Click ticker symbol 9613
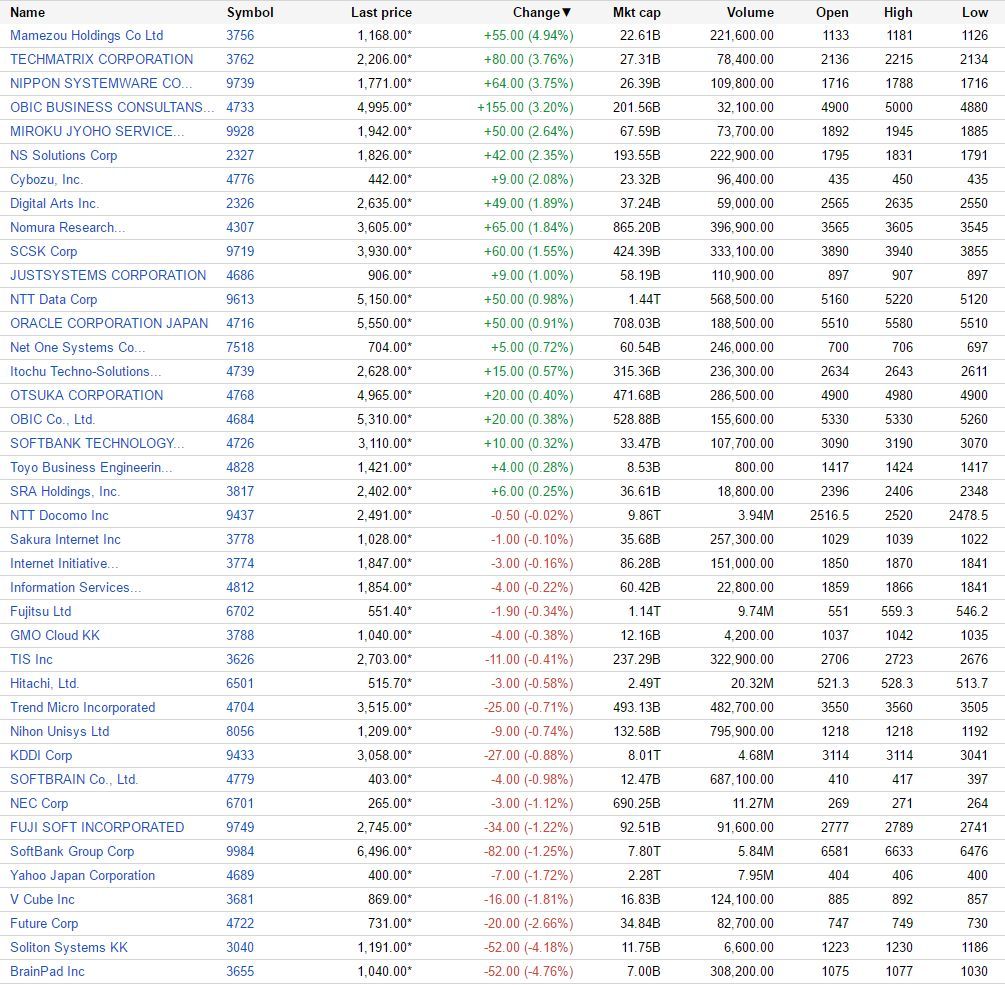Viewport: 1005px width, 985px height. pos(240,299)
